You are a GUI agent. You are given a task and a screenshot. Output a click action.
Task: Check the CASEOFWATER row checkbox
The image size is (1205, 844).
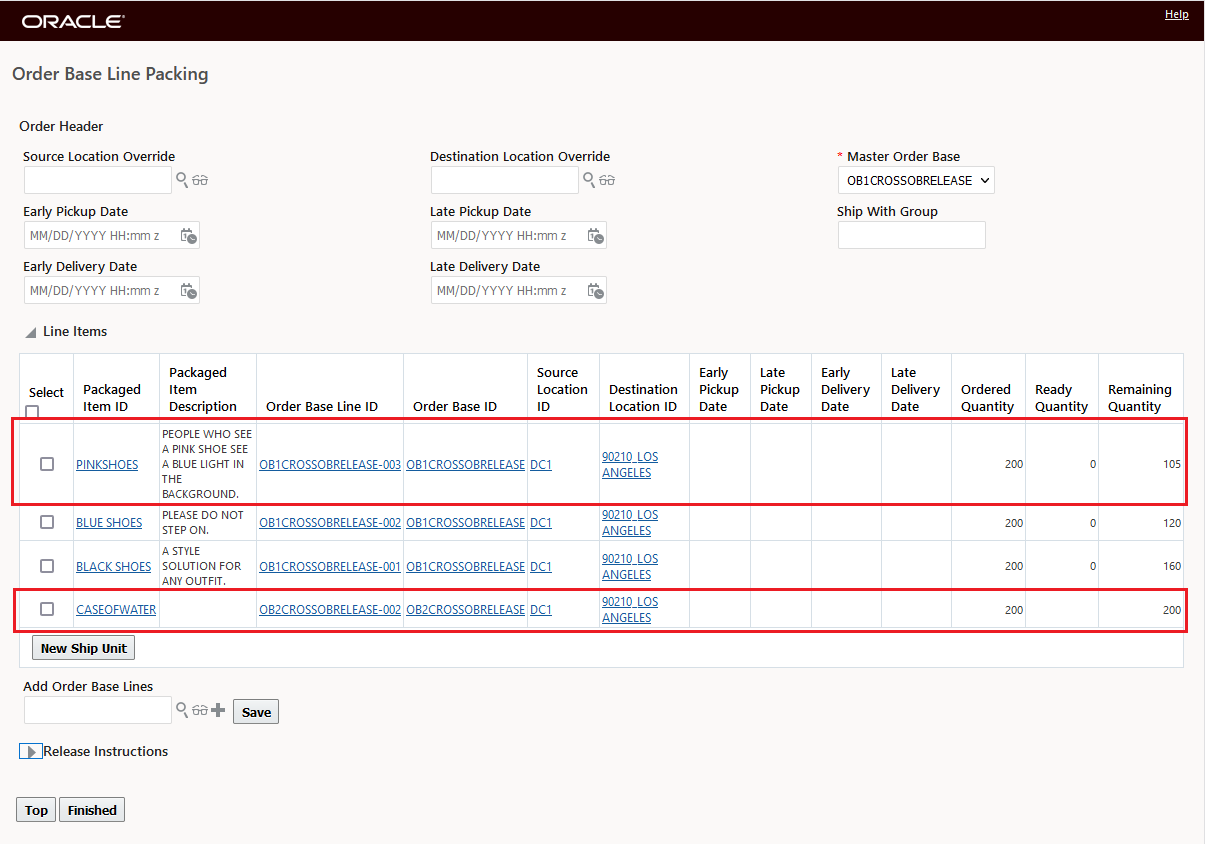(47, 609)
